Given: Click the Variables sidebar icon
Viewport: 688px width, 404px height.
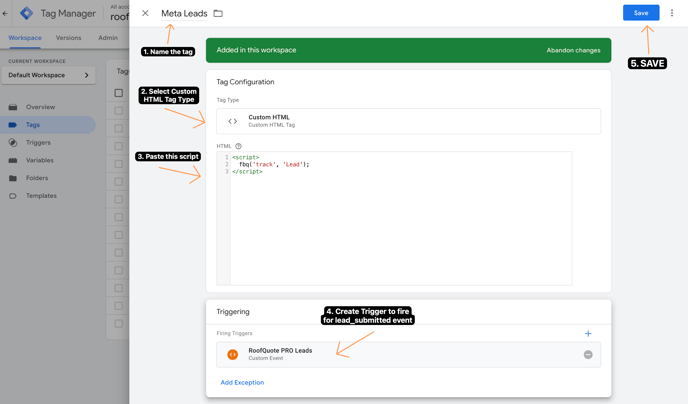Looking at the screenshot, I should pos(13,160).
